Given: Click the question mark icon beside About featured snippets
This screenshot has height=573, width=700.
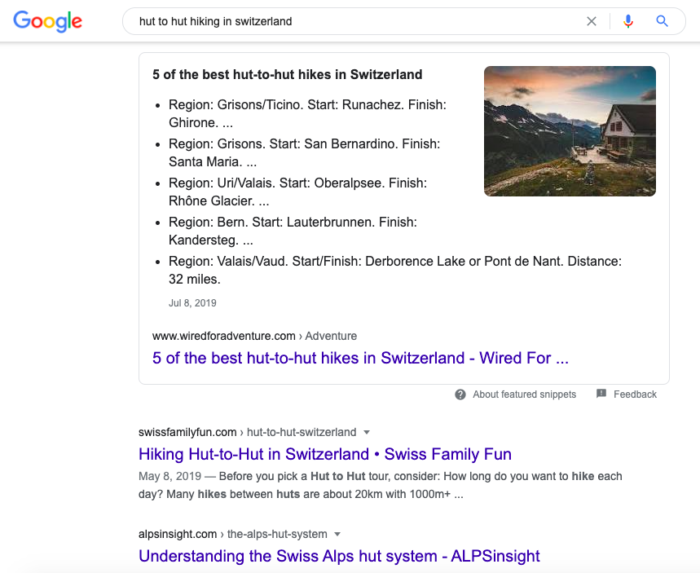Looking at the screenshot, I should (460, 394).
